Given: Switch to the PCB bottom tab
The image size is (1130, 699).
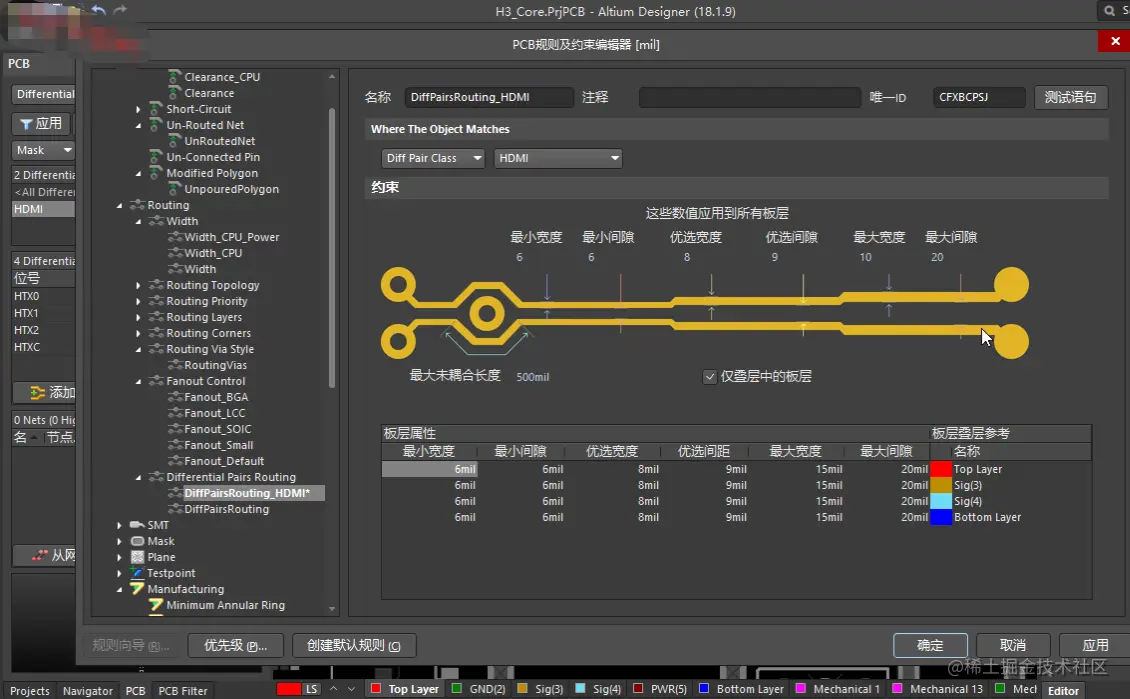Looking at the screenshot, I should (x=135, y=690).
